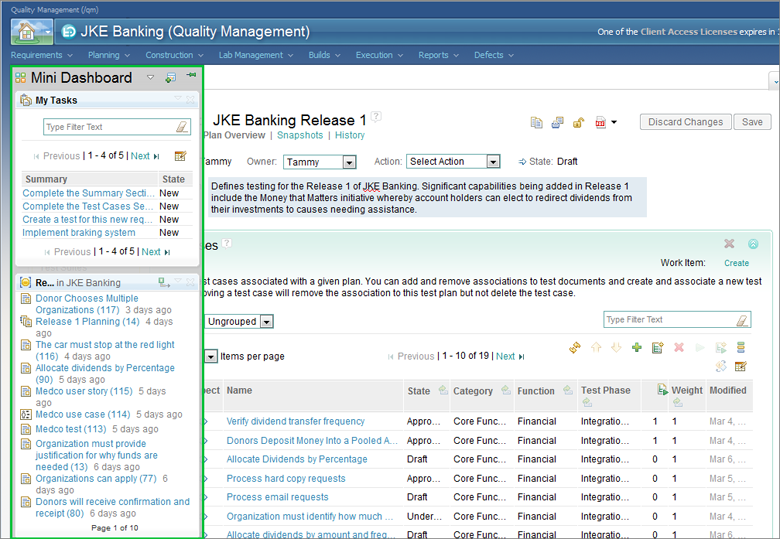Open the Select Action dropdown
Screen dimensions: 780x539
coord(452,162)
